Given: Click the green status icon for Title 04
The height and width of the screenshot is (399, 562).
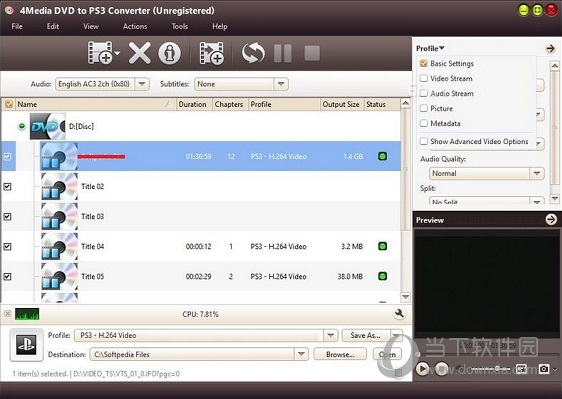Looking at the screenshot, I should click(x=382, y=246).
